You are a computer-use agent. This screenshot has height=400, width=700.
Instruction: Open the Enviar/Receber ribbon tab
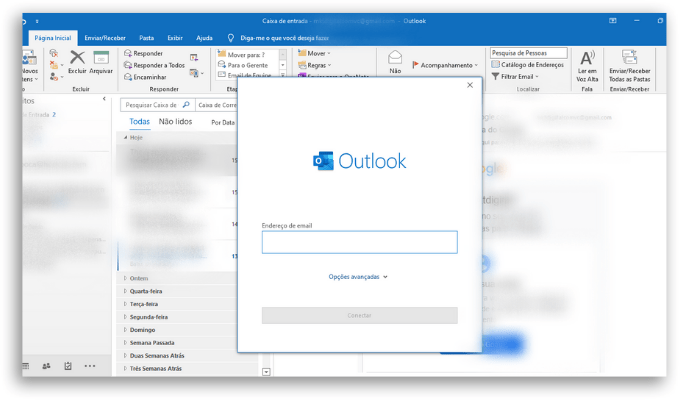pos(105,38)
